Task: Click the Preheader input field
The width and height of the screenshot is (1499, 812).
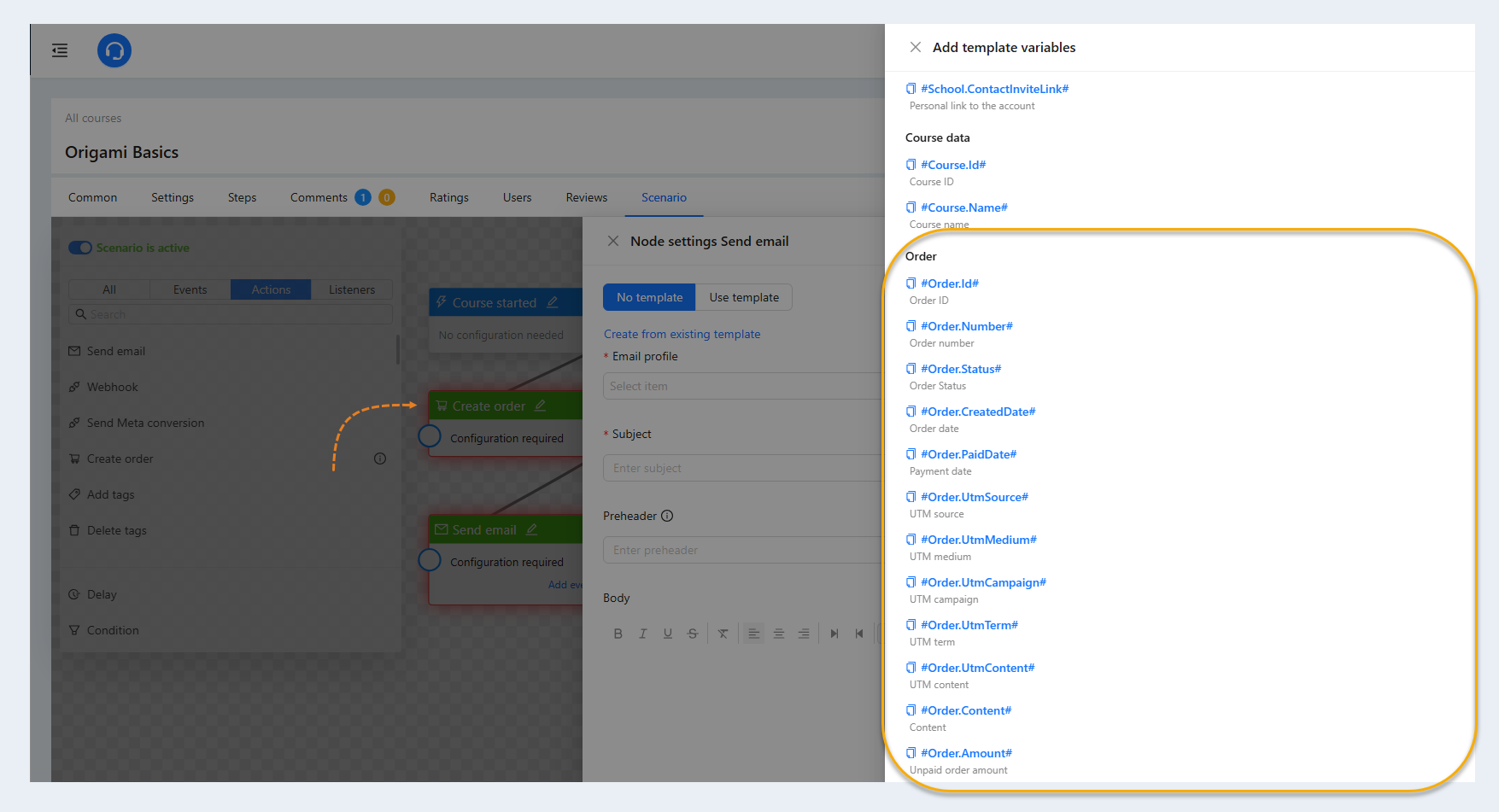Action: pyautogui.click(x=742, y=550)
